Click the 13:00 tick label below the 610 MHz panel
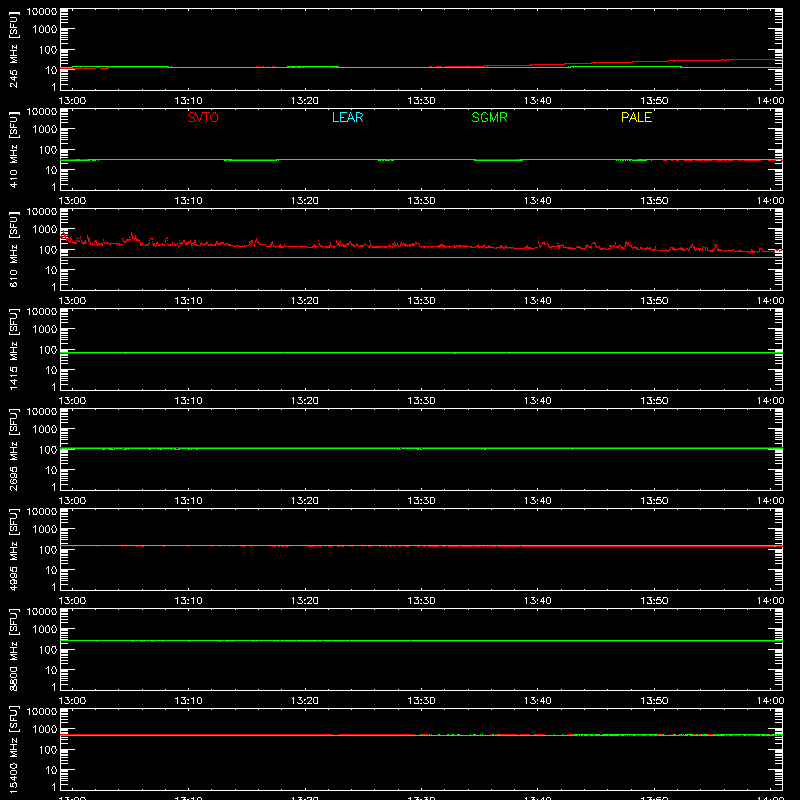Image resolution: width=800 pixels, height=800 pixels. pos(72,301)
